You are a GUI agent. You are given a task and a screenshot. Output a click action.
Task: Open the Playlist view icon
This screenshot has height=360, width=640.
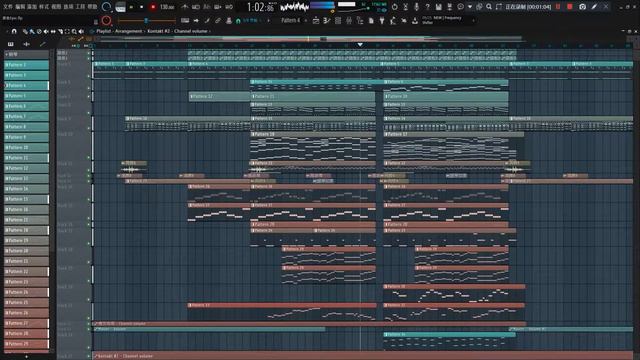click(316, 20)
